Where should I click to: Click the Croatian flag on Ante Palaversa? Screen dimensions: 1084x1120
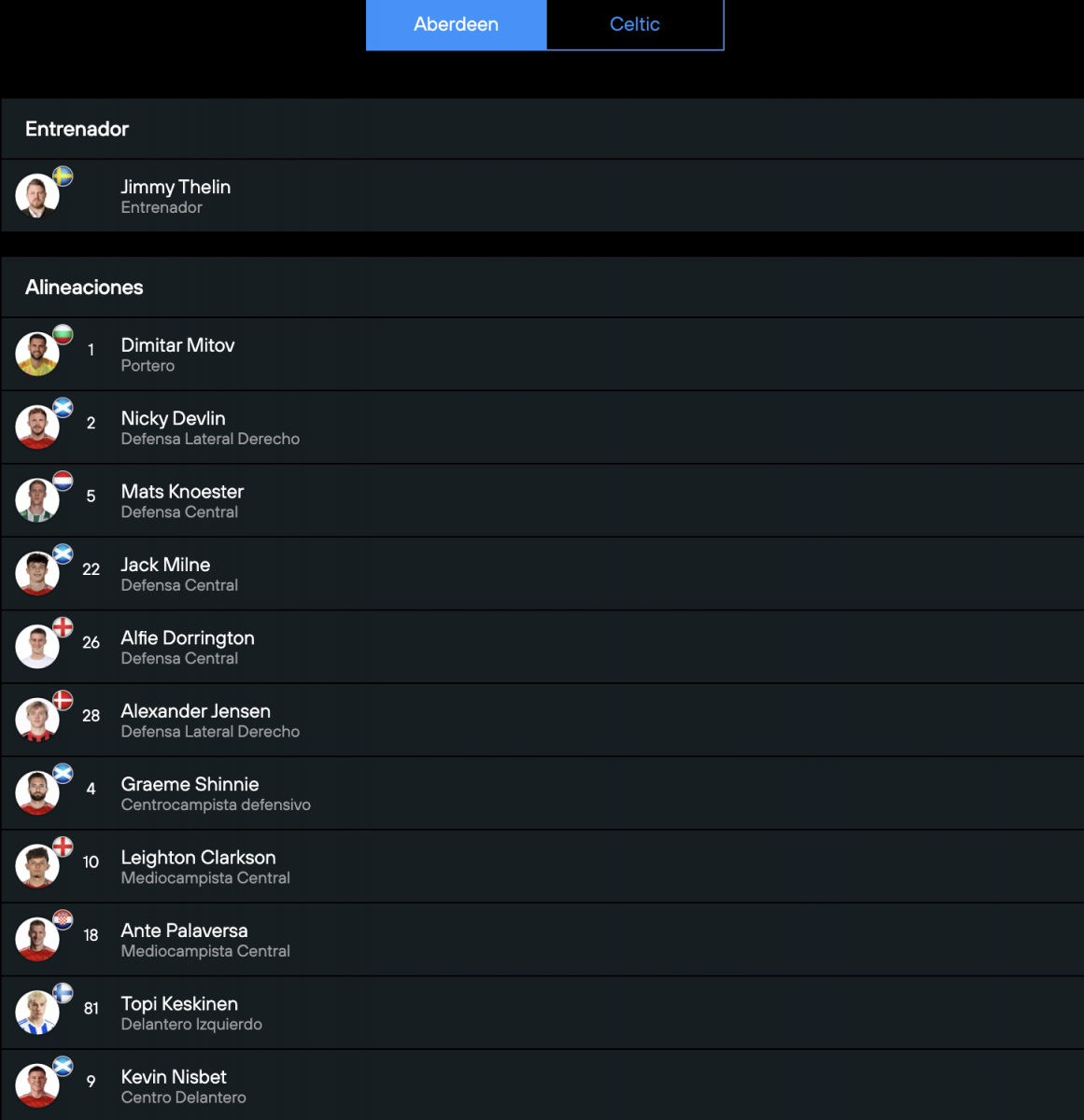click(x=63, y=920)
